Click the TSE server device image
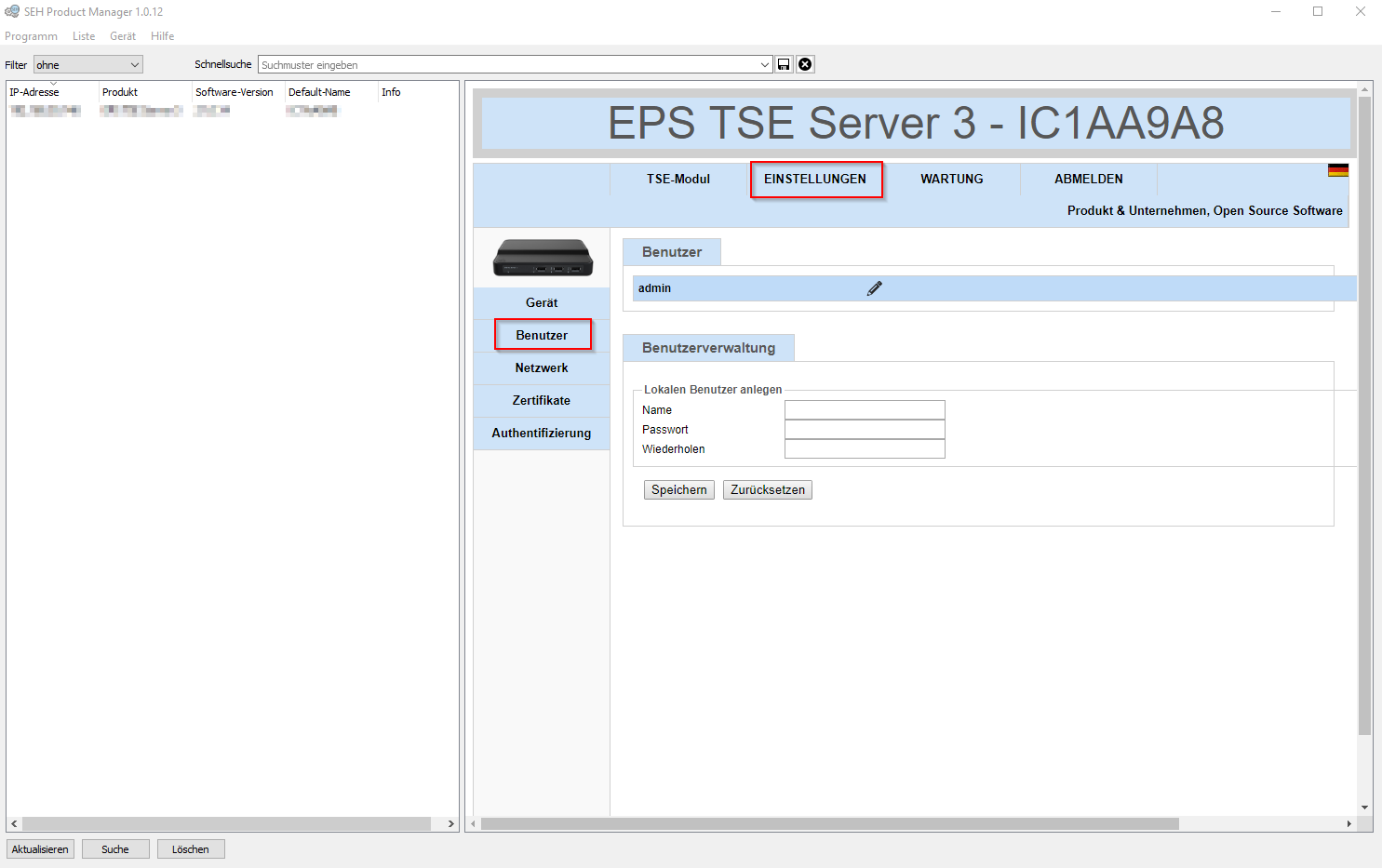This screenshot has height=868, width=1382. (542, 258)
